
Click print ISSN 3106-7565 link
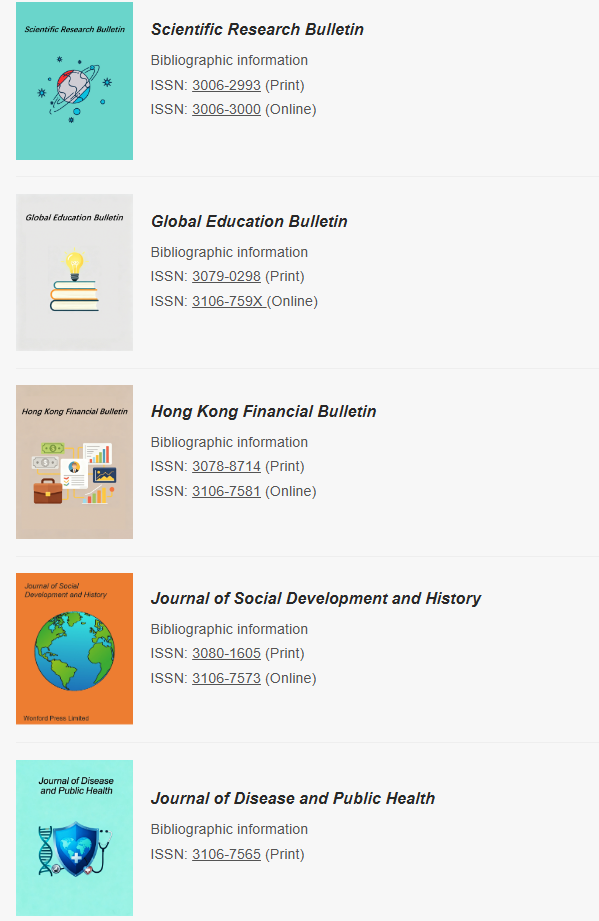click(x=226, y=854)
